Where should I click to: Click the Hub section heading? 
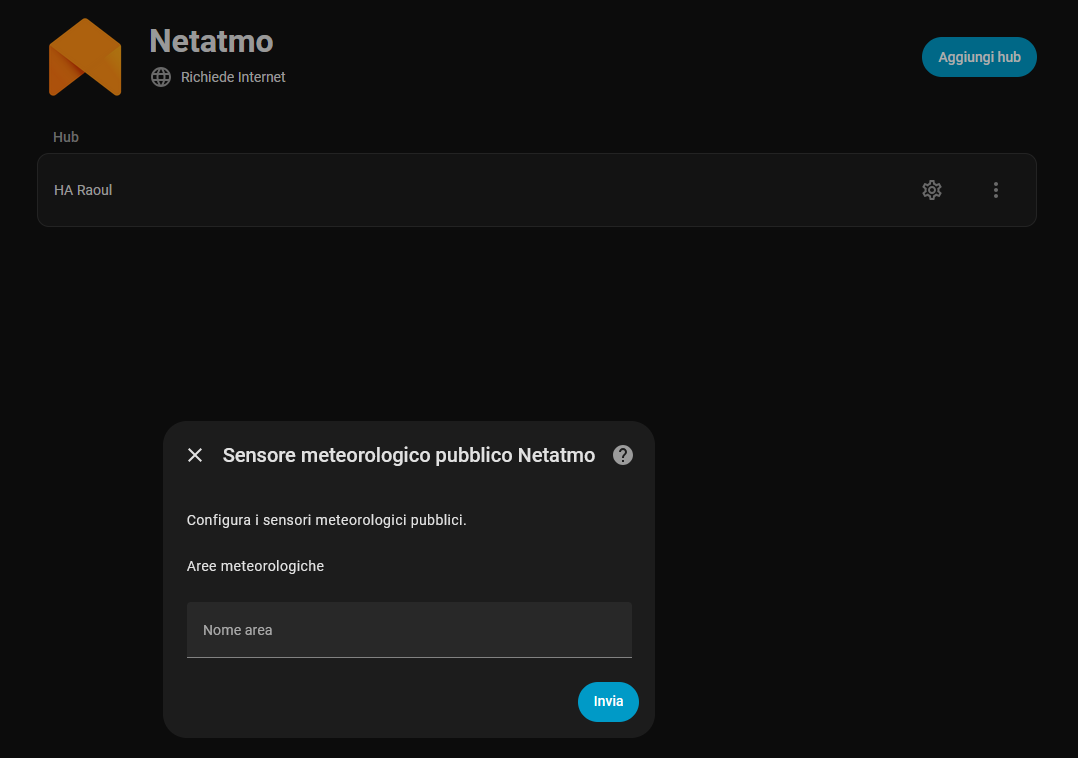(x=66, y=137)
